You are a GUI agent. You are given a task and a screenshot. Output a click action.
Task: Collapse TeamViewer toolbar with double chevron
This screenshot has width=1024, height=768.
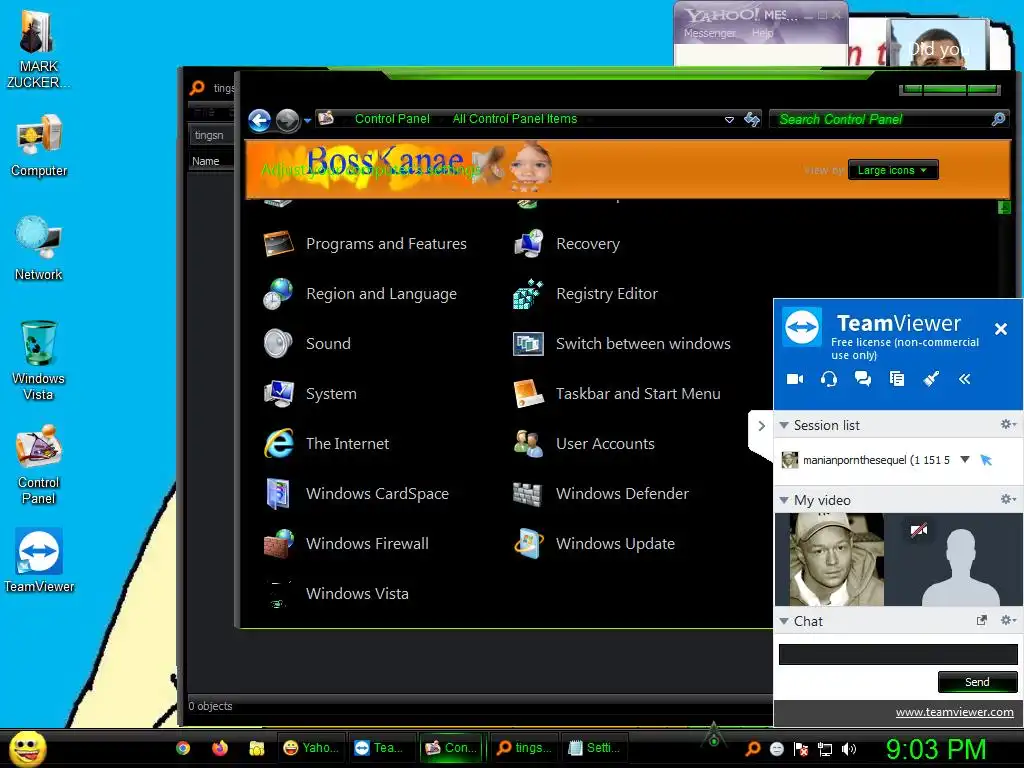coord(965,379)
